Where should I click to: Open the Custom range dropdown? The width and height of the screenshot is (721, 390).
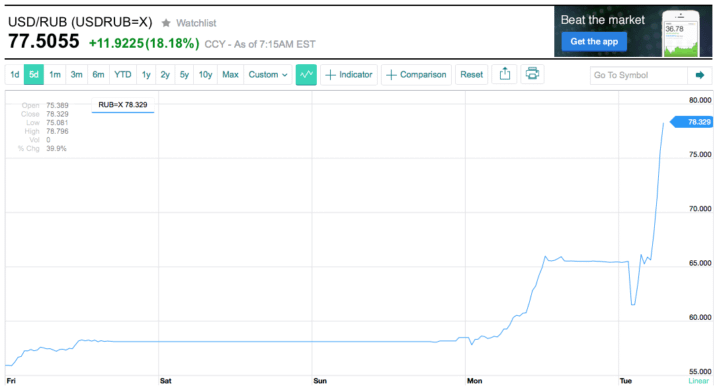coord(268,75)
